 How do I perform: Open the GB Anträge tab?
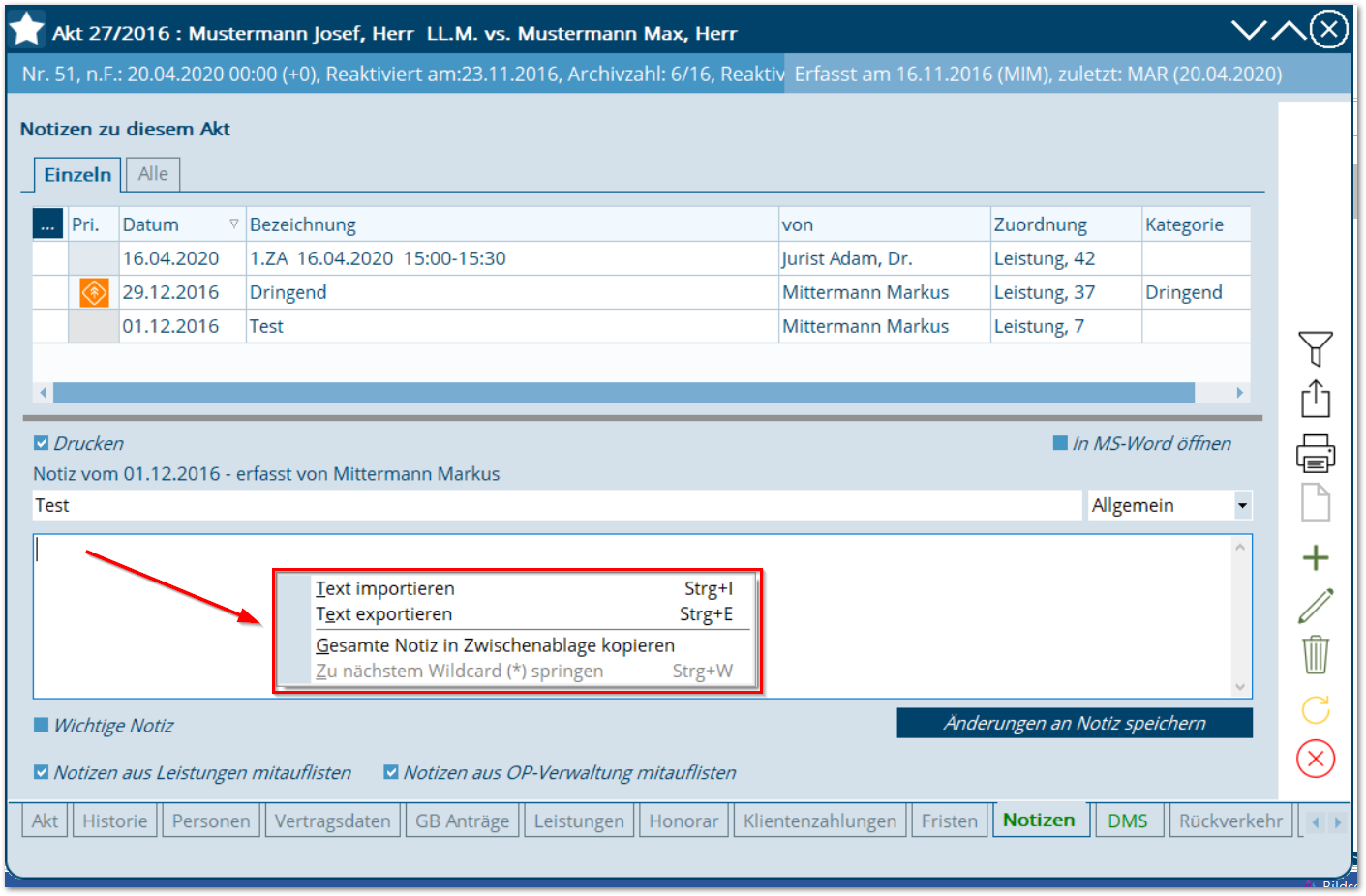(463, 821)
